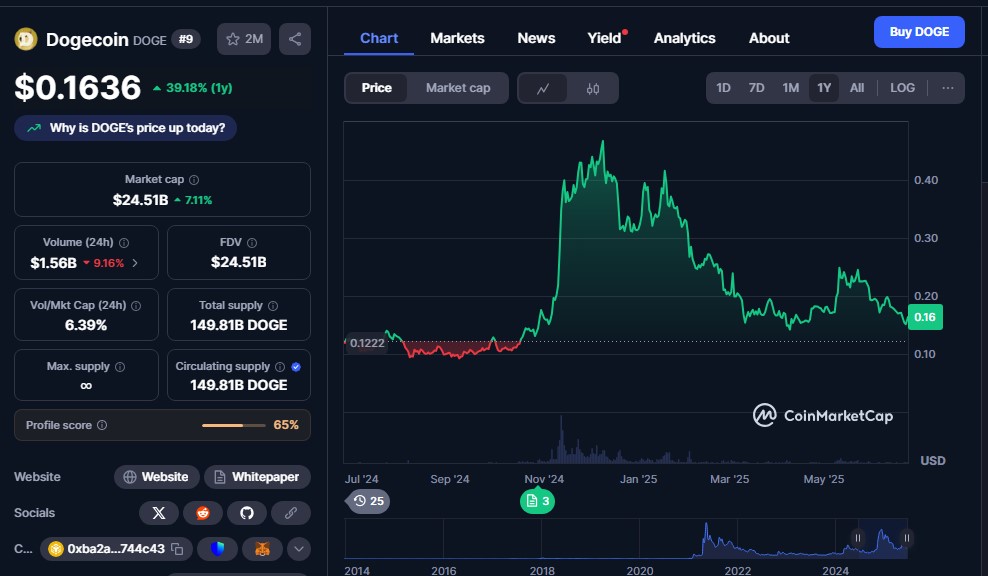988x576 pixels.
Task: Click the 6.39% Vol/Mkt Cap value
Action: [86, 325]
